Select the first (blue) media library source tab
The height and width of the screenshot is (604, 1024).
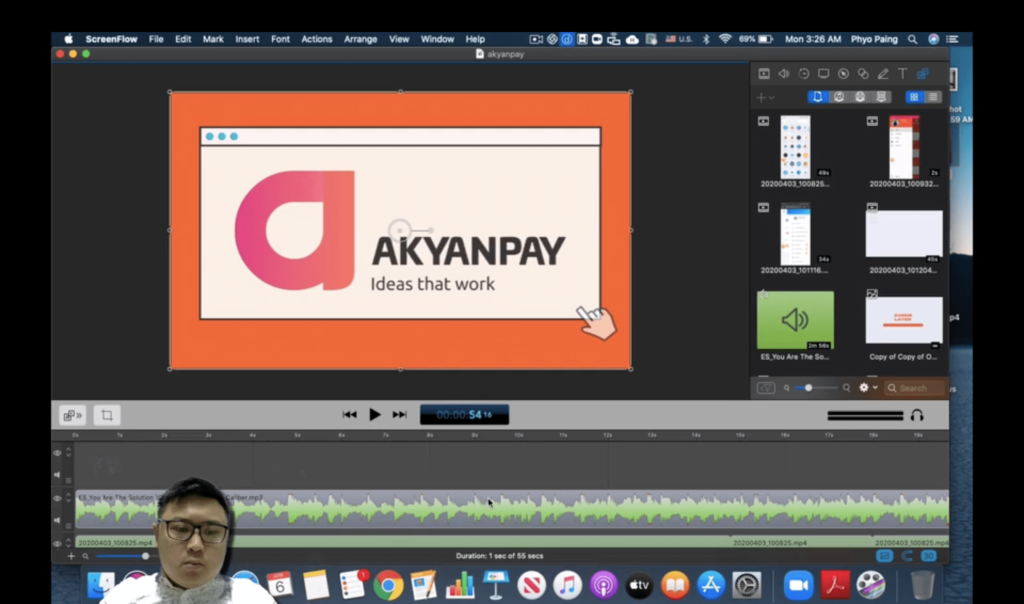818,97
